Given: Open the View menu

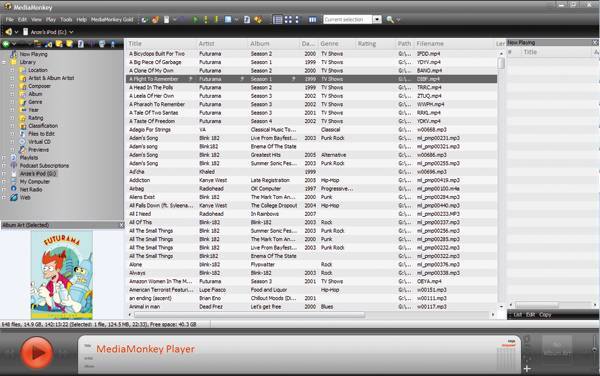Looking at the screenshot, I should [x=36, y=20].
